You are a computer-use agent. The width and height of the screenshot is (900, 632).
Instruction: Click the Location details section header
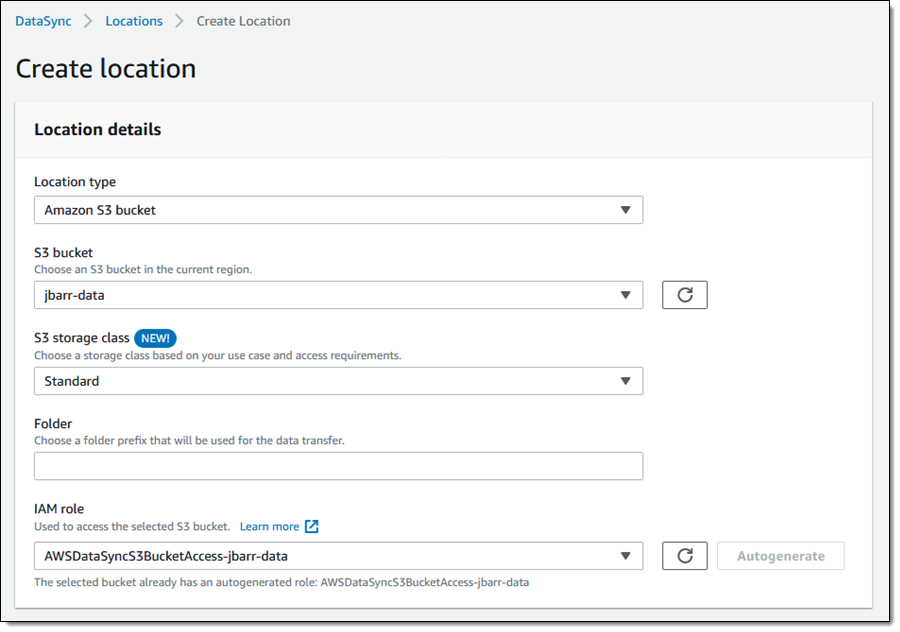[98, 129]
